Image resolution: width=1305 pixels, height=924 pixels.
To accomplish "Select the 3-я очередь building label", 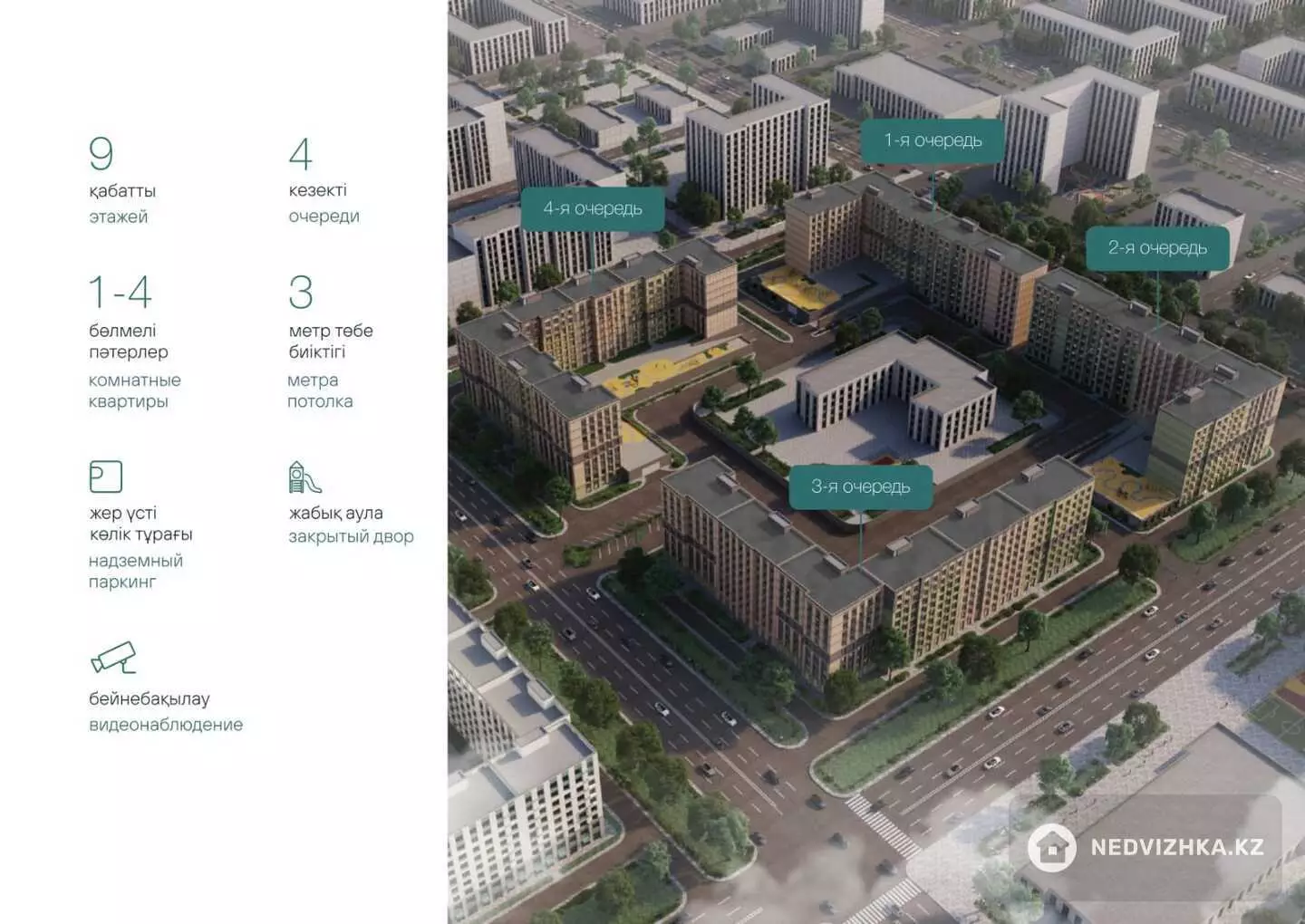I will pyautogui.click(x=860, y=487).
